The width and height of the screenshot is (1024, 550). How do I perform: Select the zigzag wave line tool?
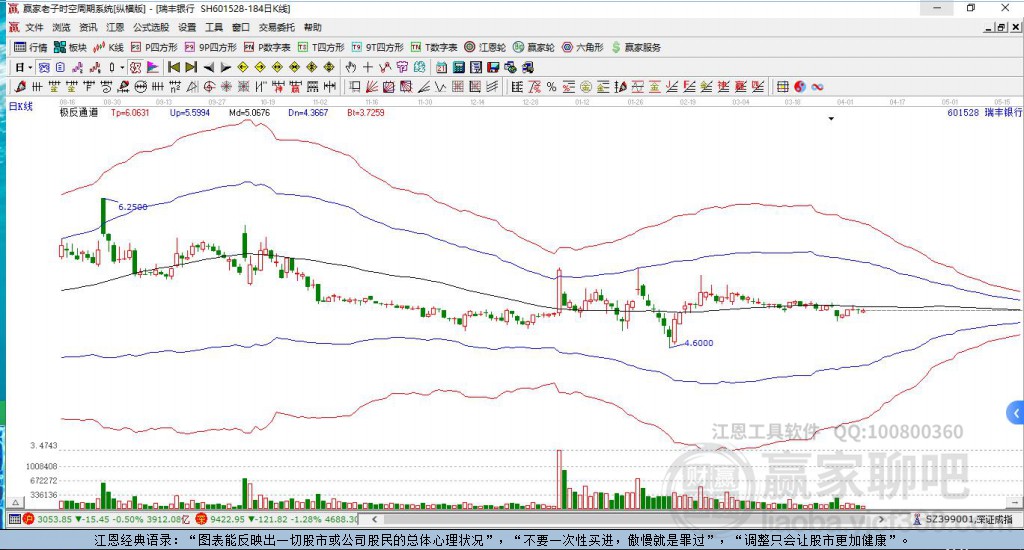(440, 87)
